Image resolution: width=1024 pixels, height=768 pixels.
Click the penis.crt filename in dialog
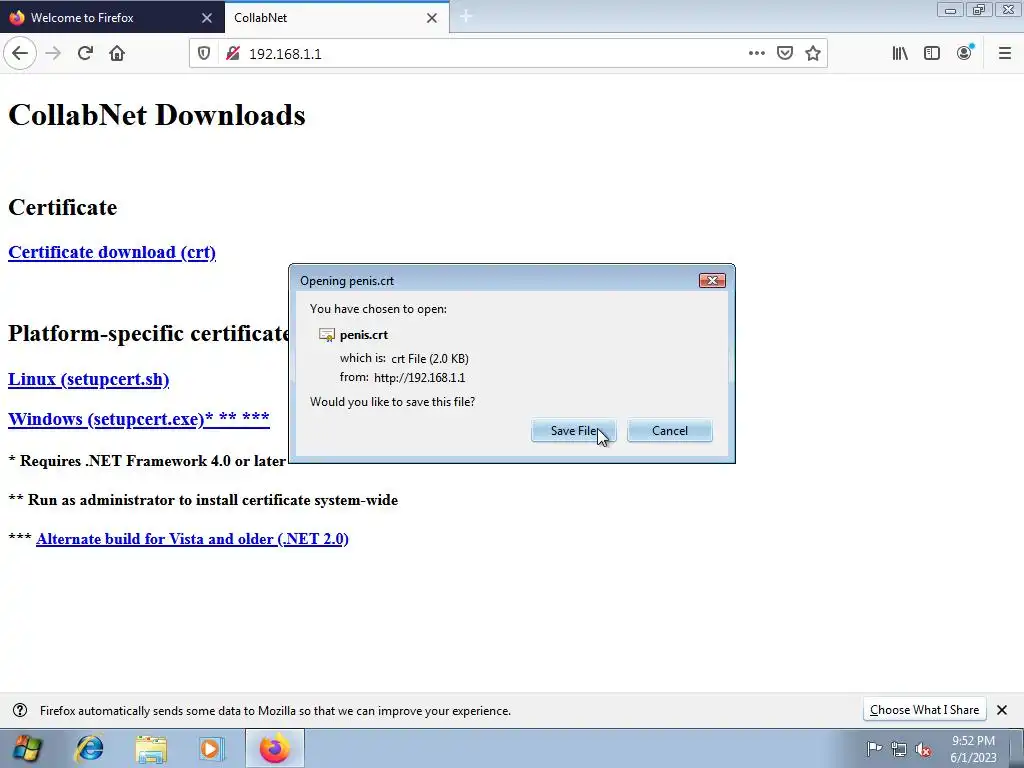pyautogui.click(x=364, y=335)
